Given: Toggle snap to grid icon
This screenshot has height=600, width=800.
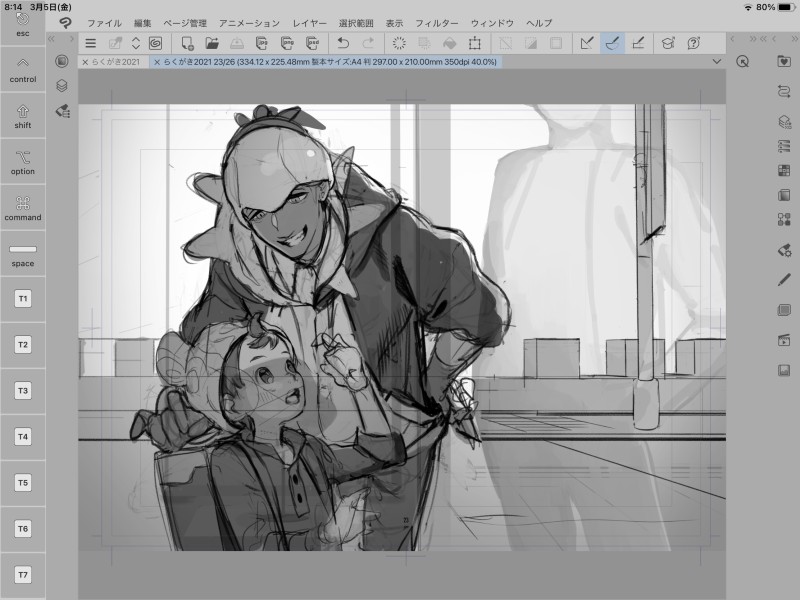Looking at the screenshot, I should [x=638, y=43].
